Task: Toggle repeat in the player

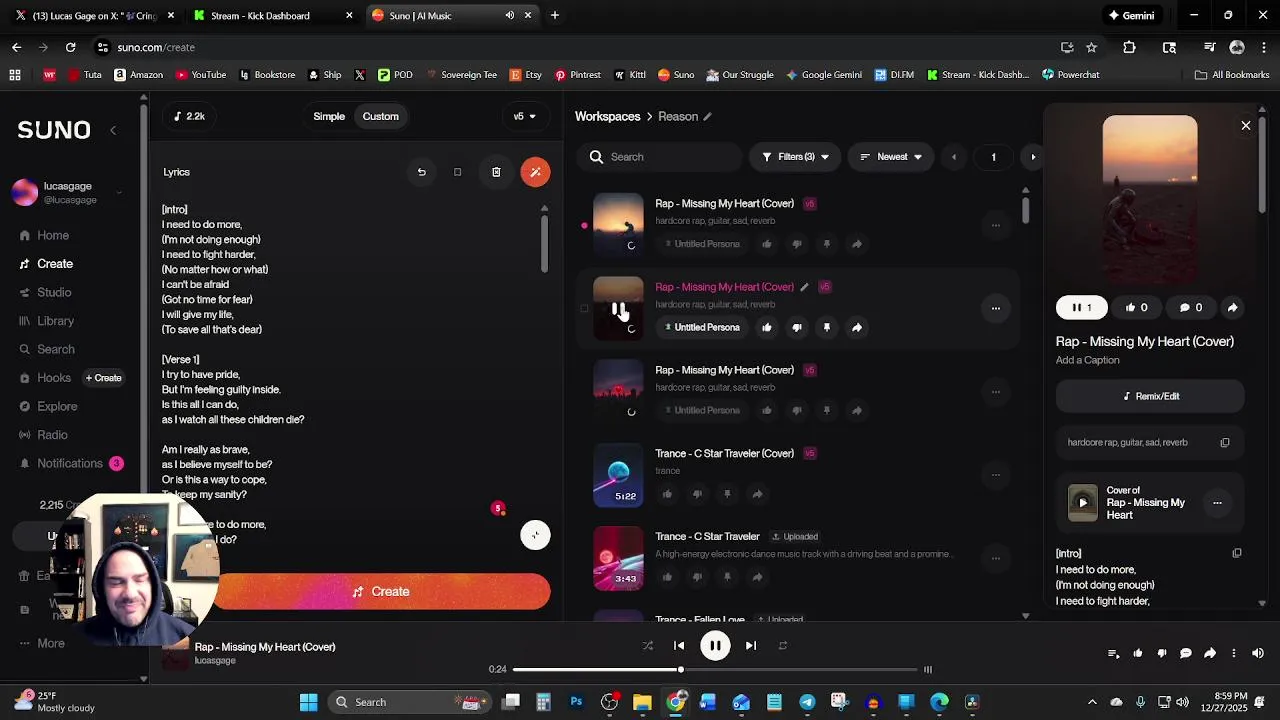Action: 783,646
